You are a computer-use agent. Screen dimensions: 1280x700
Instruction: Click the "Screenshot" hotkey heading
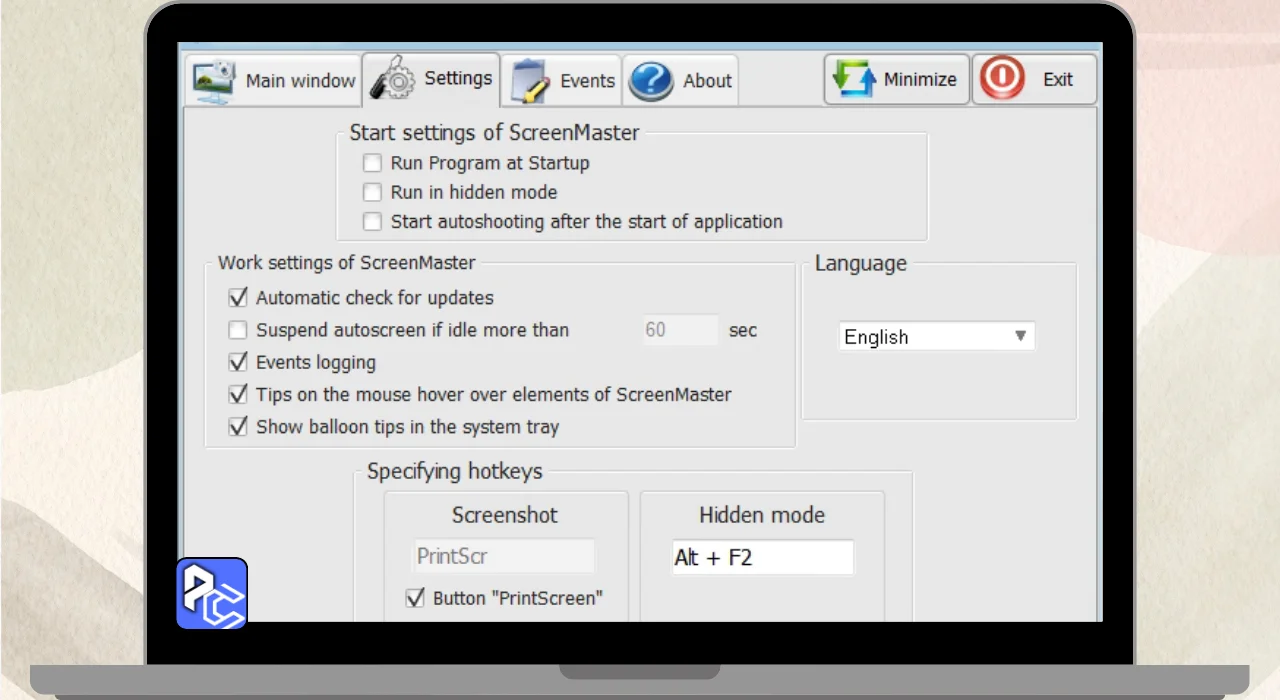tap(505, 515)
